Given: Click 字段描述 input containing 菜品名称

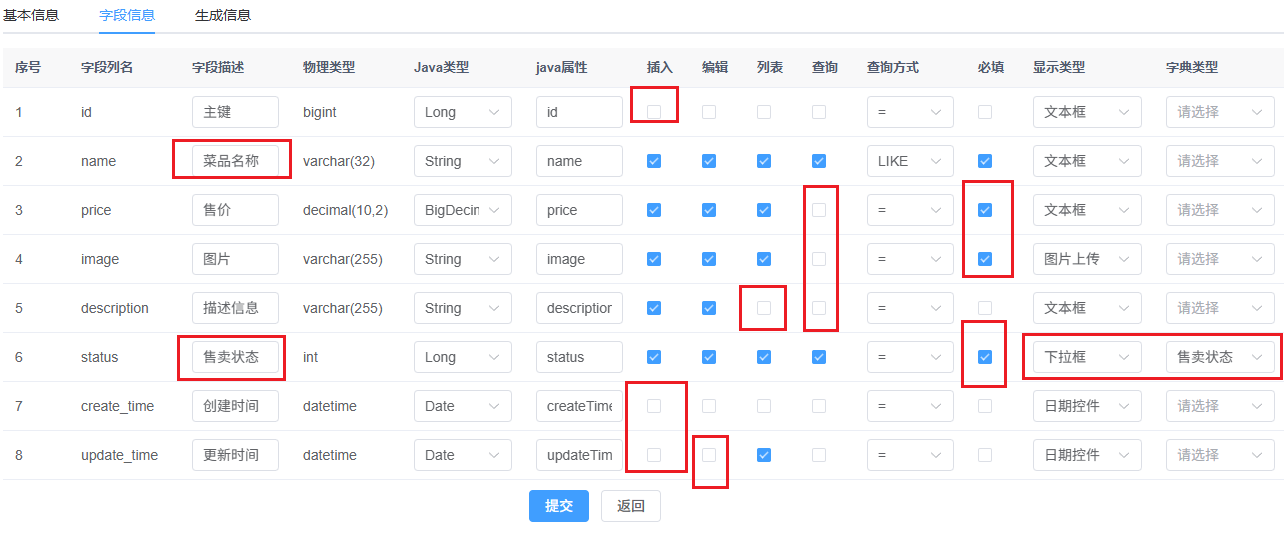Looking at the screenshot, I should tap(235, 161).
